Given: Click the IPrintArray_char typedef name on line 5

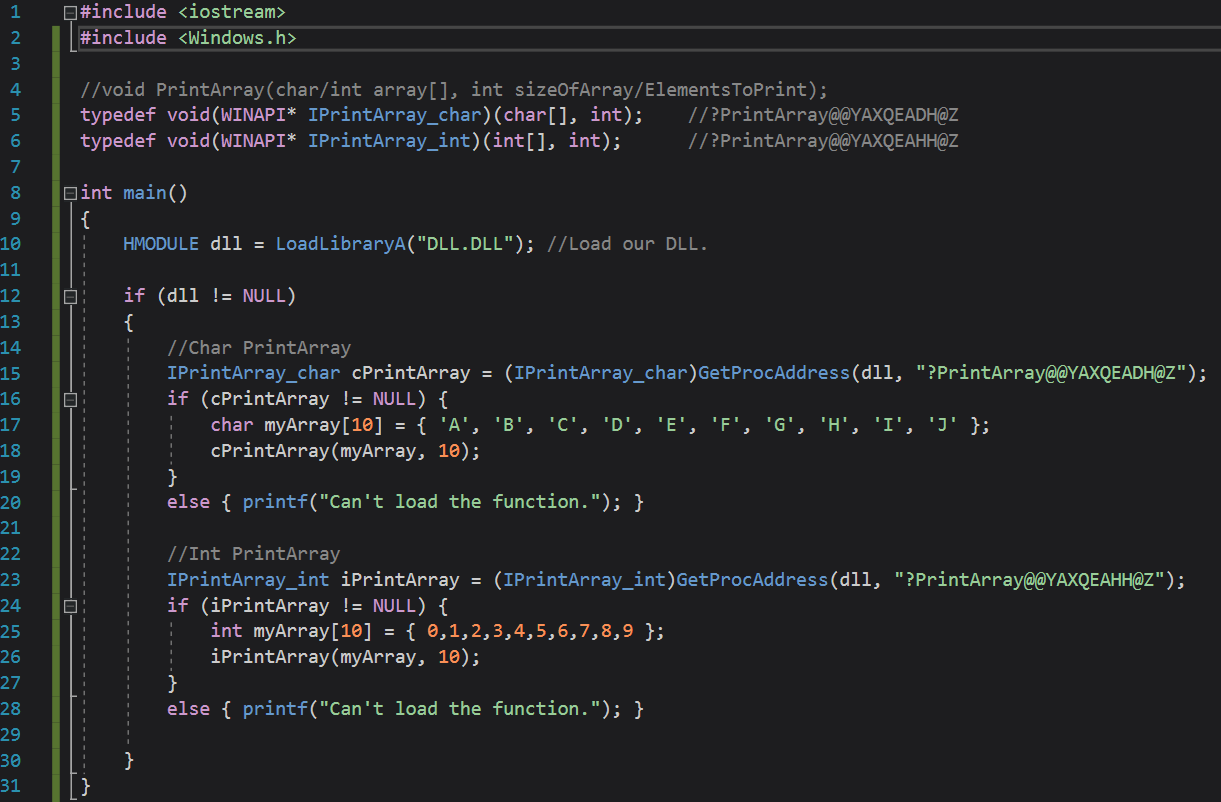Looking at the screenshot, I should (x=389, y=115).
